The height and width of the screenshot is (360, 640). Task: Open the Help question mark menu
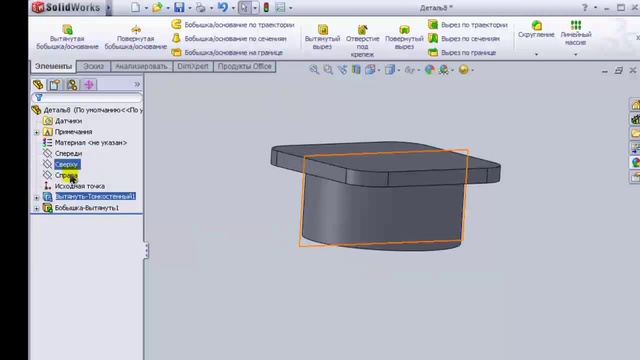[584, 7]
